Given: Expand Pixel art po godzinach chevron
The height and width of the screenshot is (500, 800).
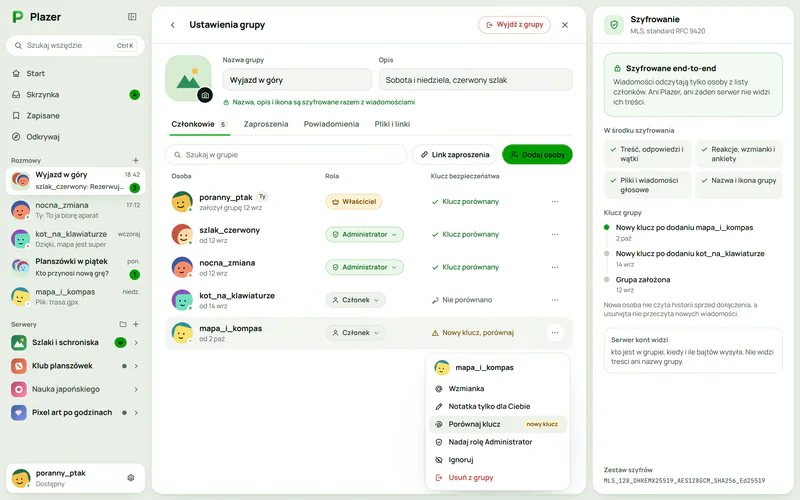Looking at the screenshot, I should [x=136, y=412].
